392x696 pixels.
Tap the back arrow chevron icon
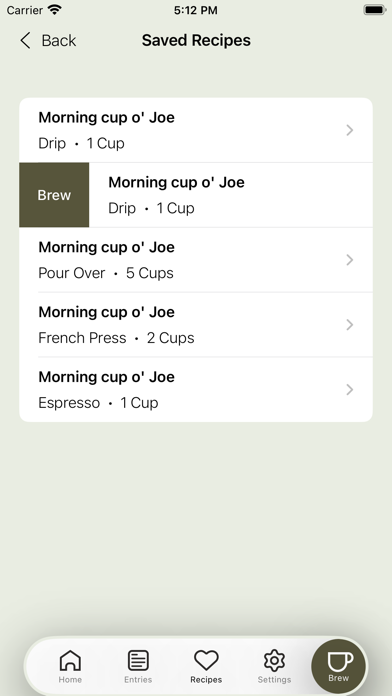(x=25, y=40)
